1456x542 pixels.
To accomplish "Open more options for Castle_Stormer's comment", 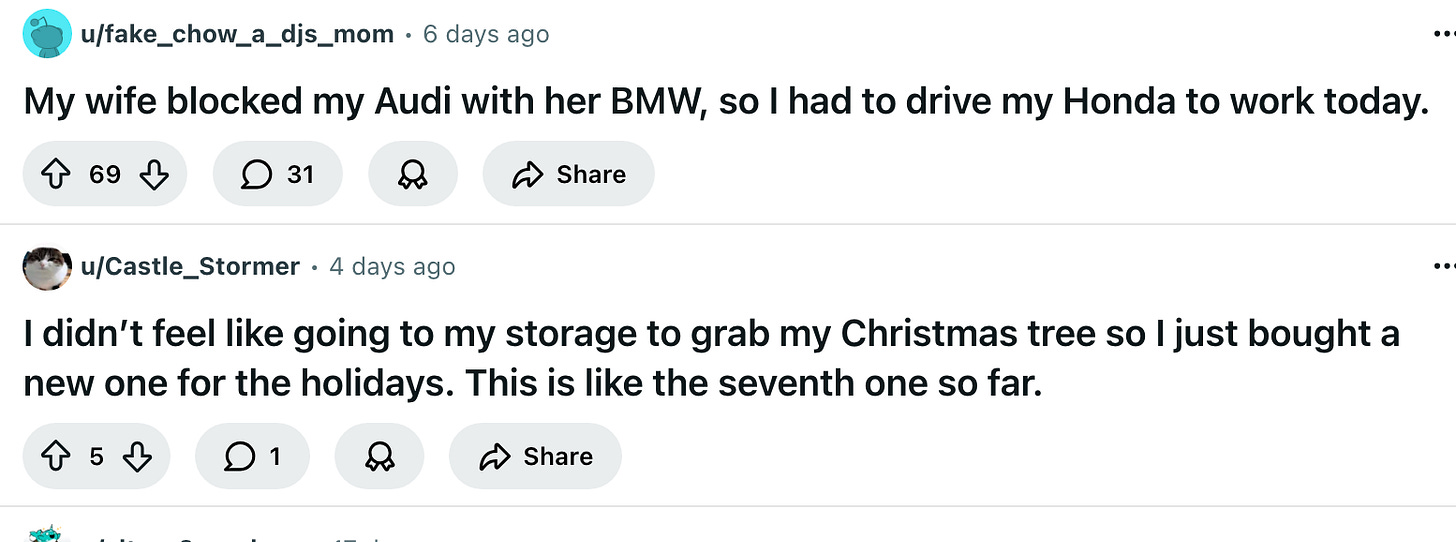I will (x=1443, y=267).
